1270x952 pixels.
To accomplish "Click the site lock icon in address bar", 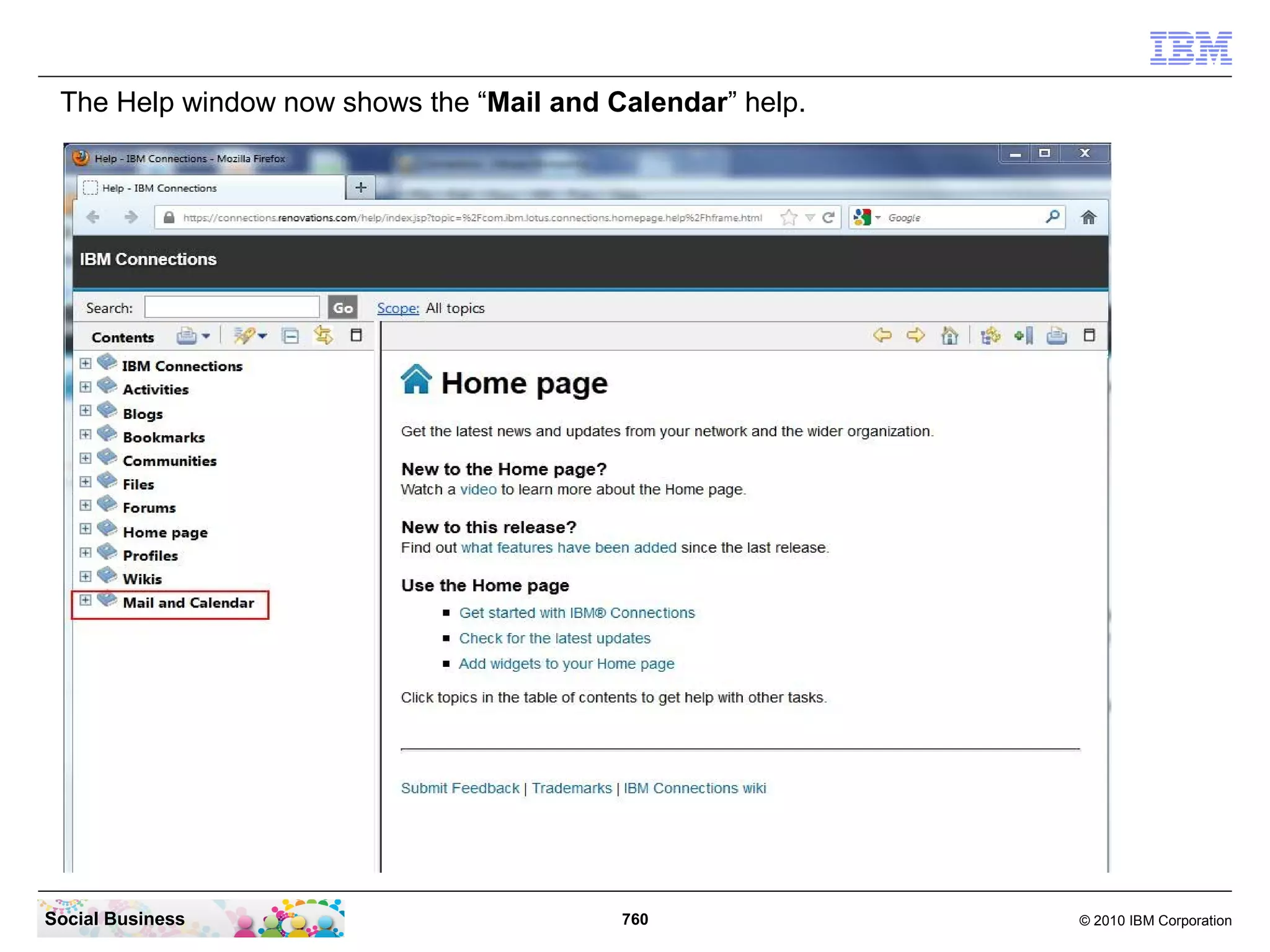I will coord(169,218).
